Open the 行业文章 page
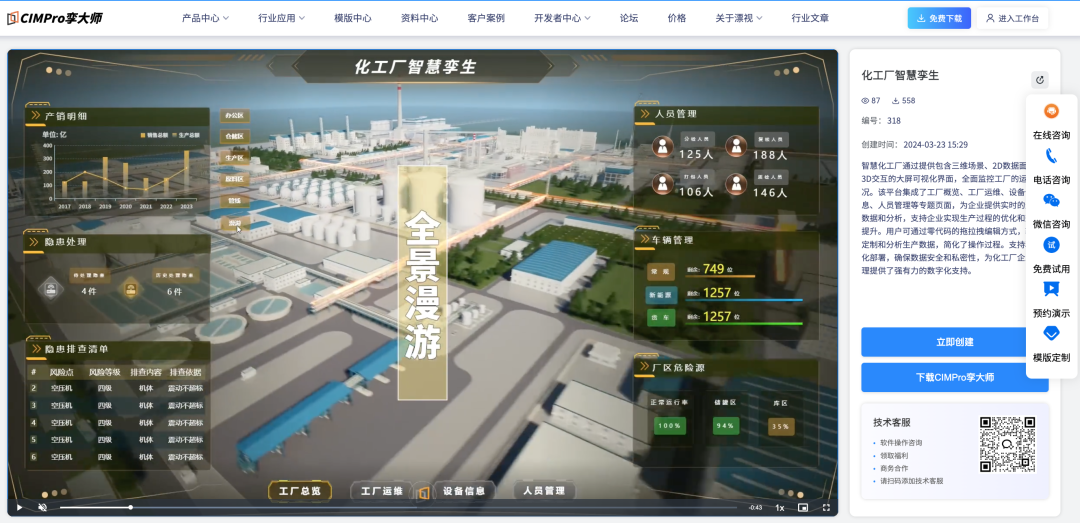Screen dimensions: 1080x523 point(810,19)
